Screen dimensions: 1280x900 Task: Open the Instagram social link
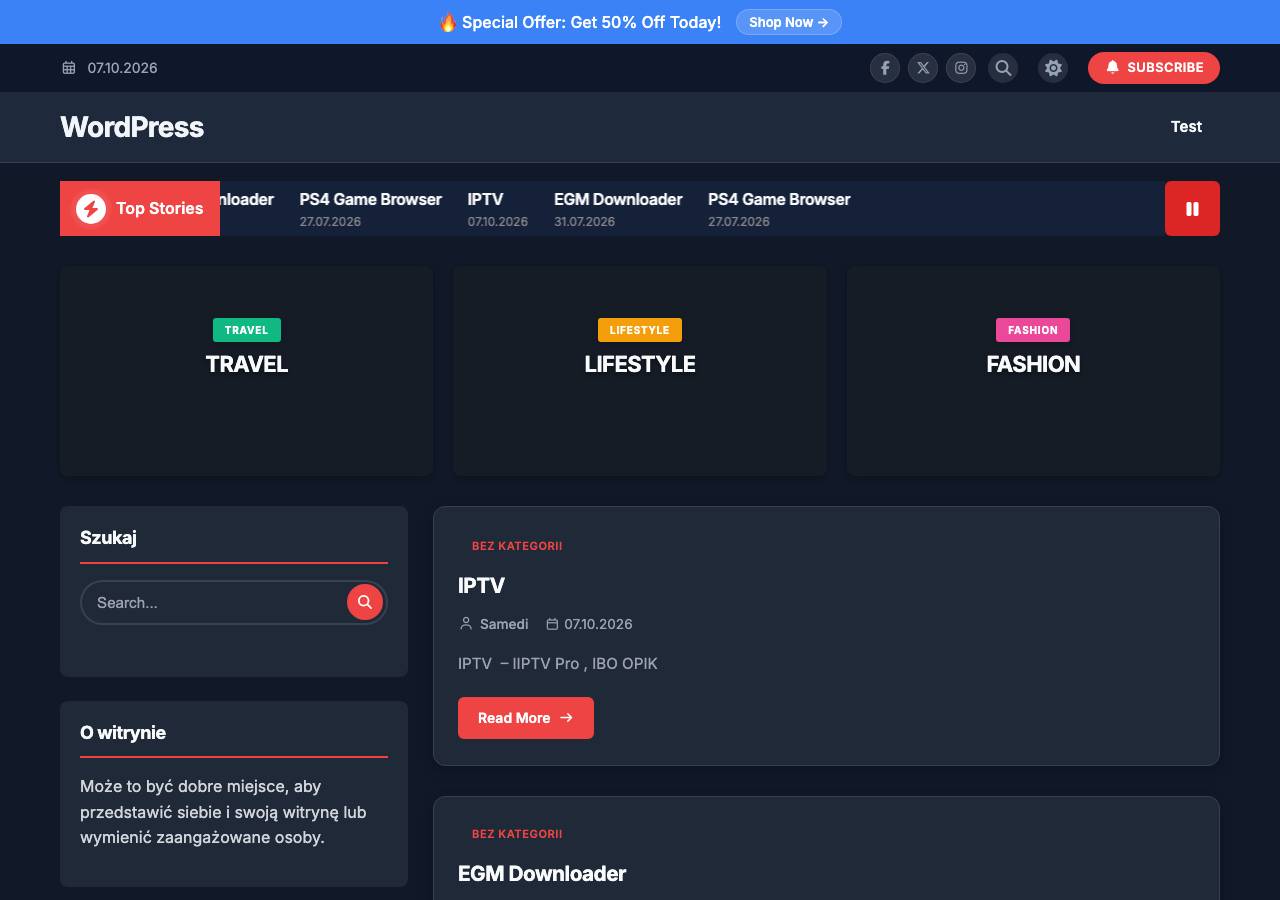pos(961,68)
